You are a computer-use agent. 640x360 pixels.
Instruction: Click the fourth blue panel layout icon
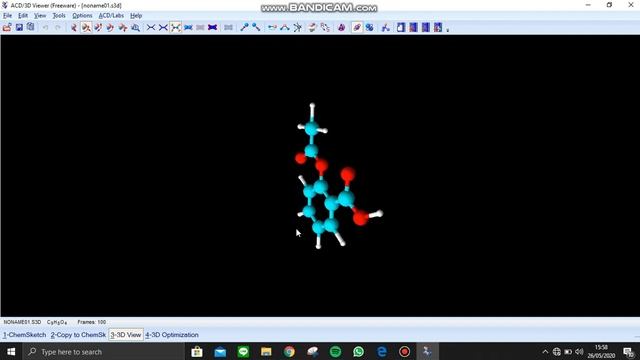pos(438,27)
